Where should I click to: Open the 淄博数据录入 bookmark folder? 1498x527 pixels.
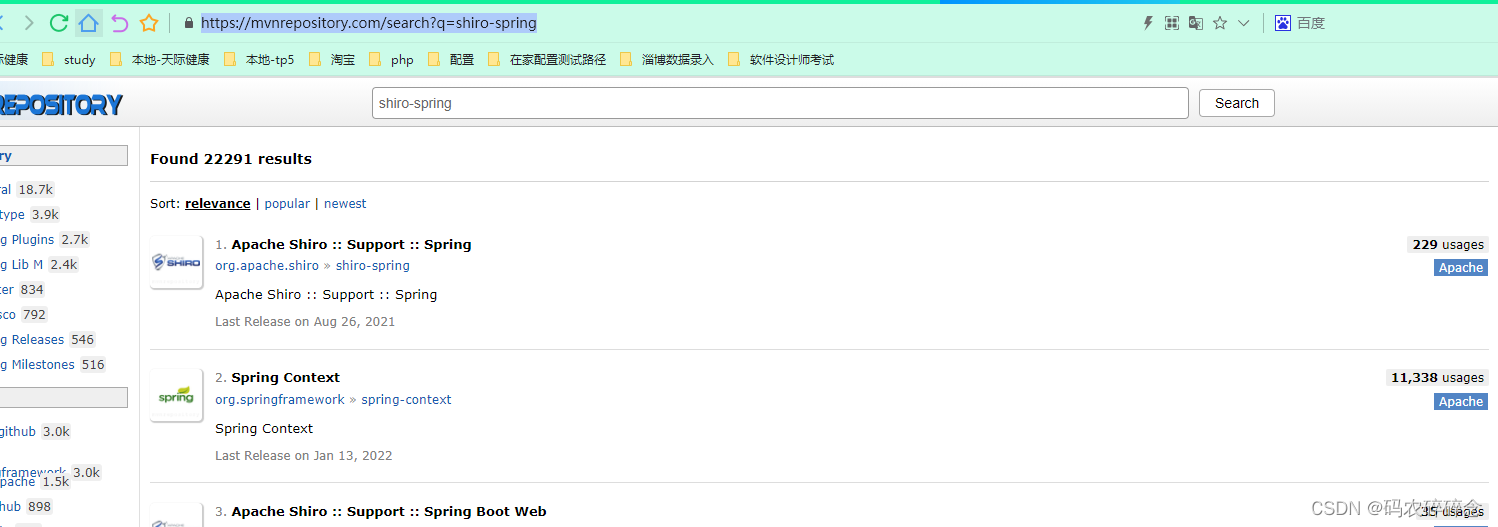[667, 59]
